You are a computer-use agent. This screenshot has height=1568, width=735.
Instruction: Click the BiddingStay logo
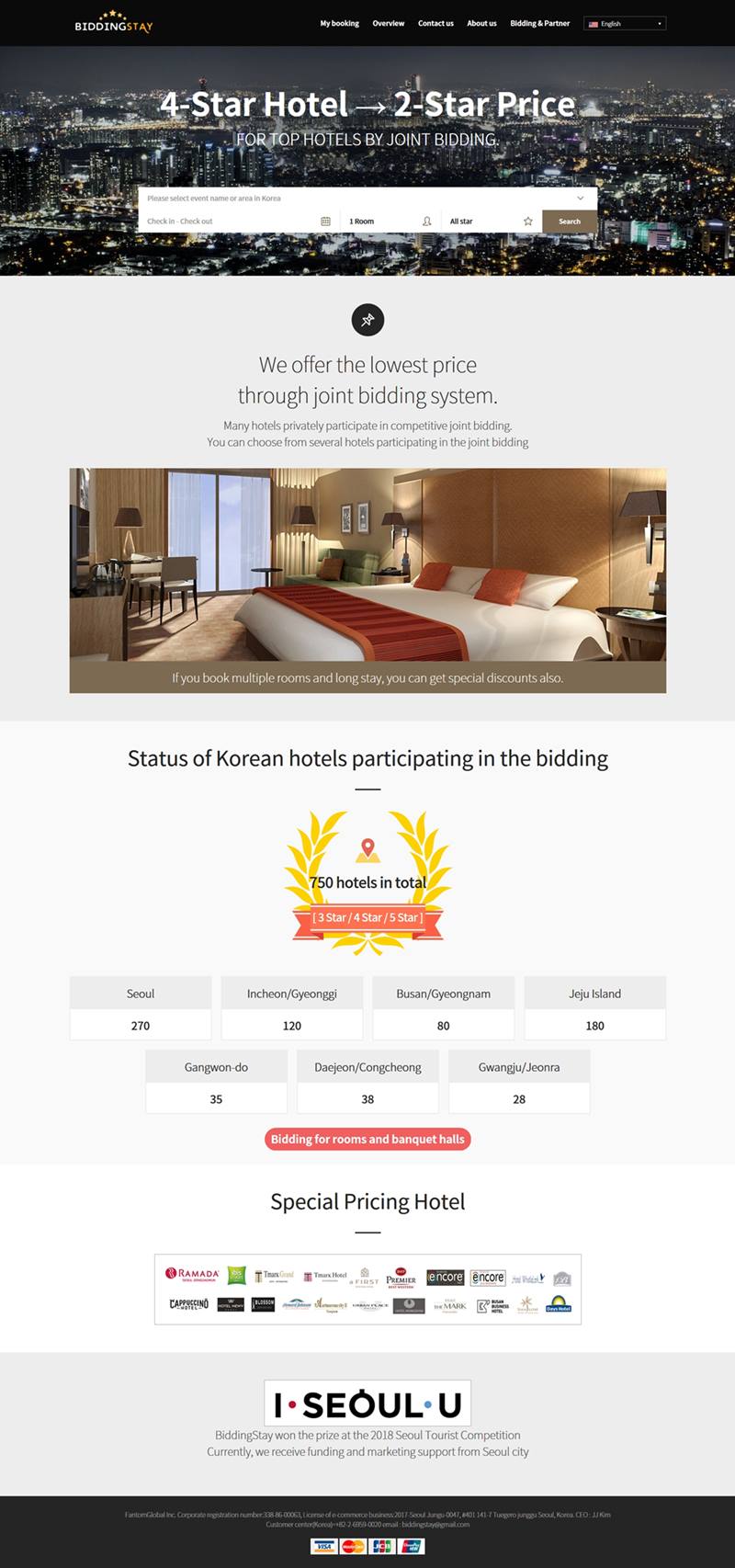[114, 22]
